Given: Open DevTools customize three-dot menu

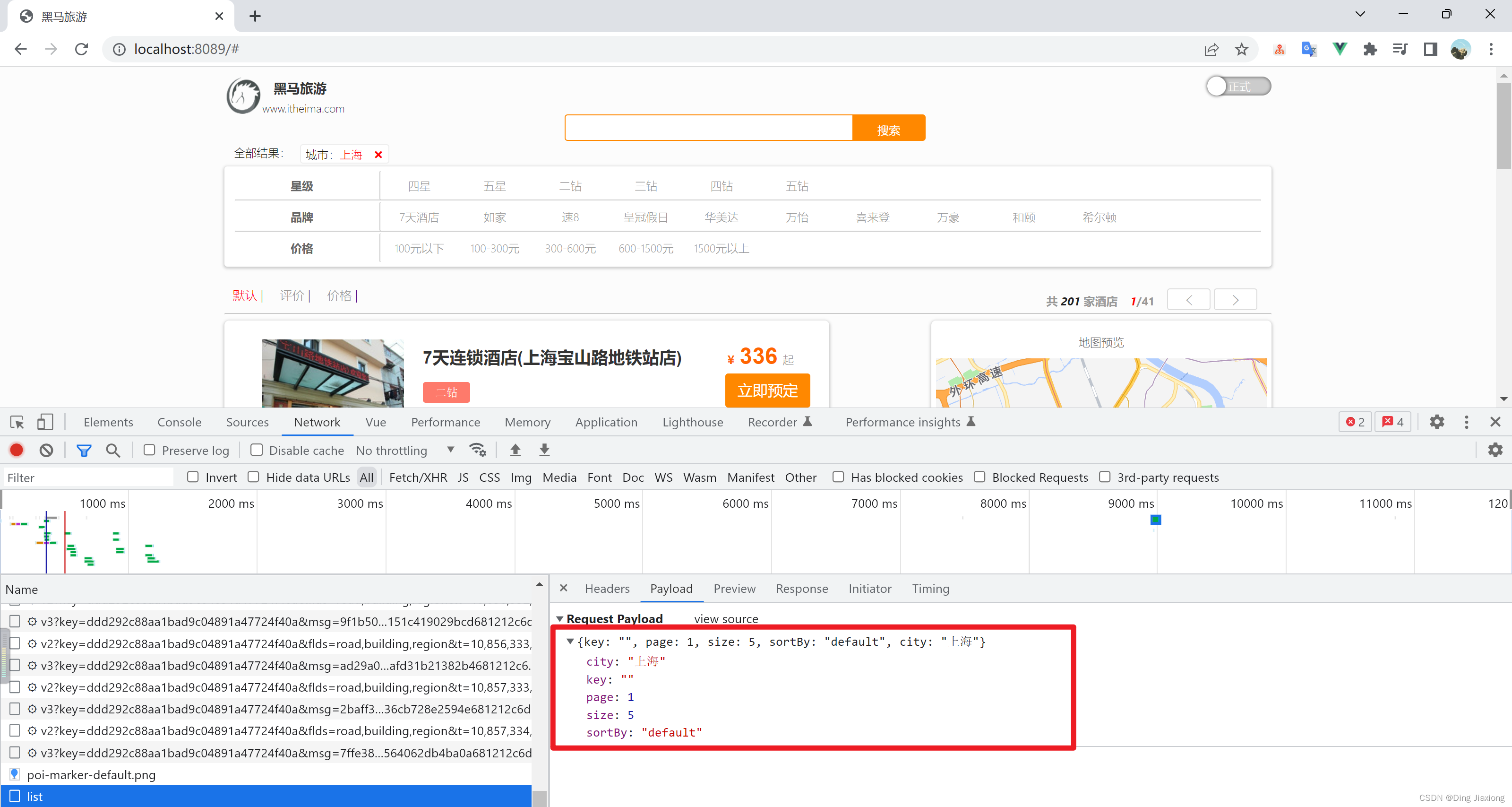Looking at the screenshot, I should tap(1466, 422).
